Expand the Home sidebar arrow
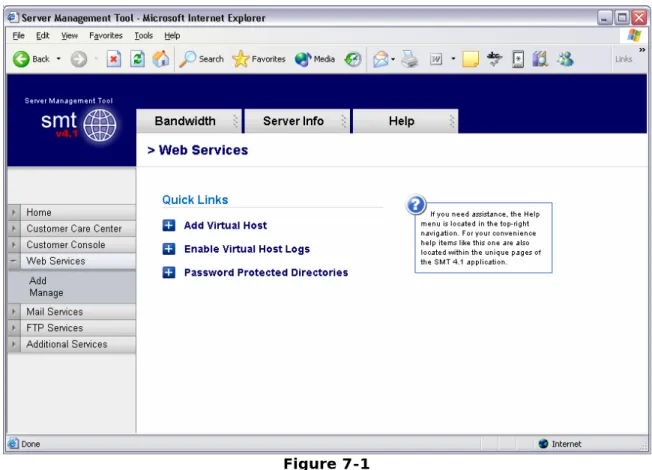 14,213
